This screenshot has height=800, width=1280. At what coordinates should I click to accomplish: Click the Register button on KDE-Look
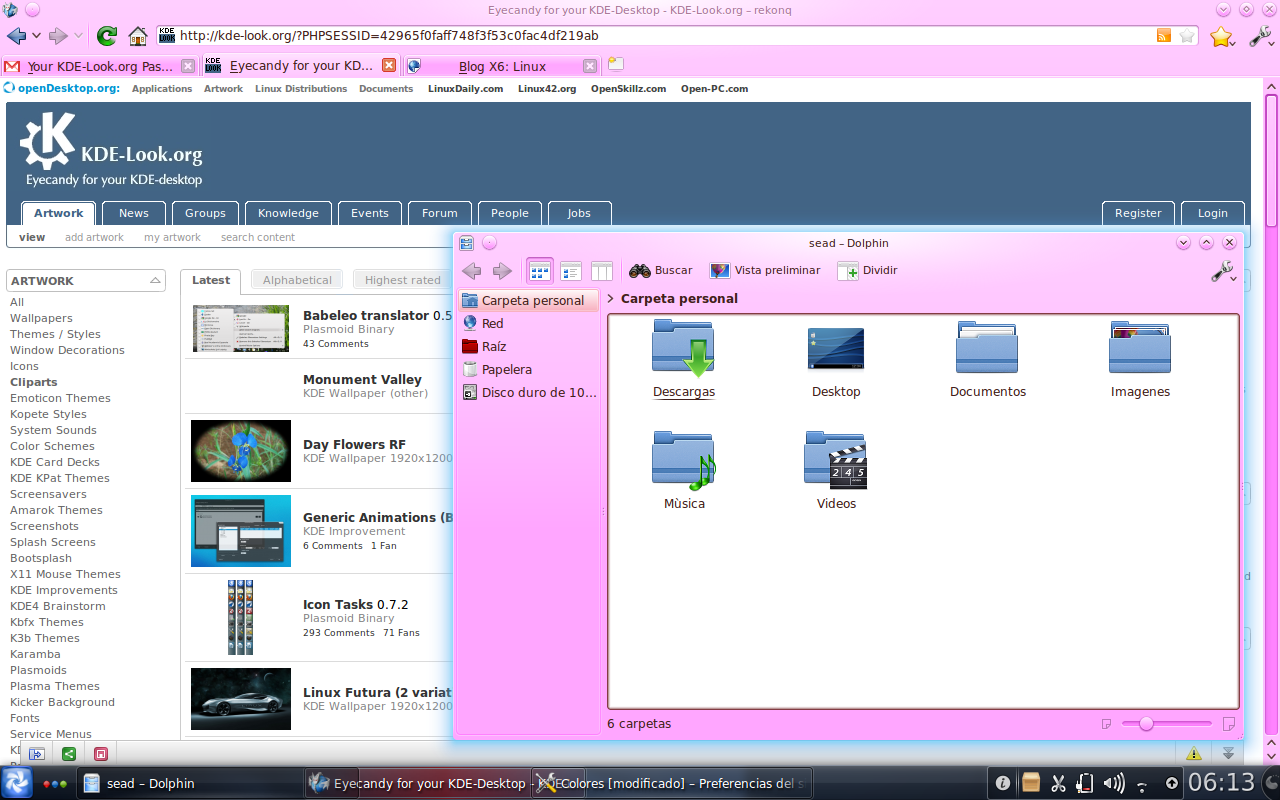[x=1138, y=213]
